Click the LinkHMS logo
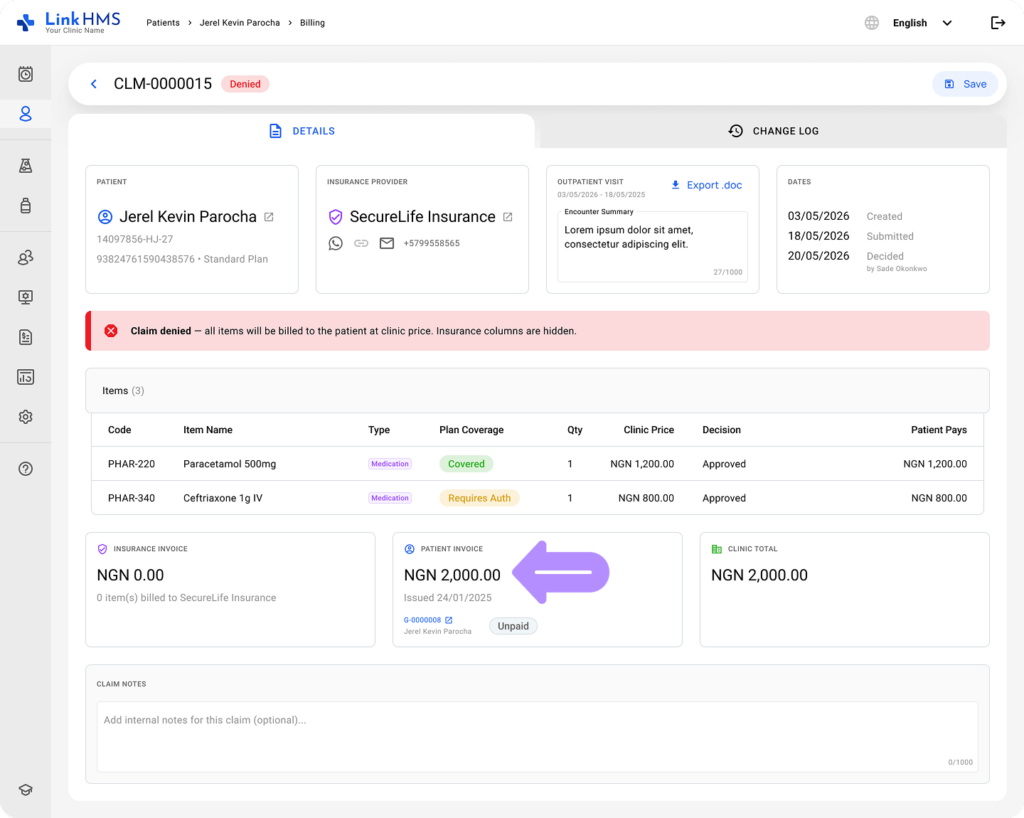 pyautogui.click(x=68, y=22)
